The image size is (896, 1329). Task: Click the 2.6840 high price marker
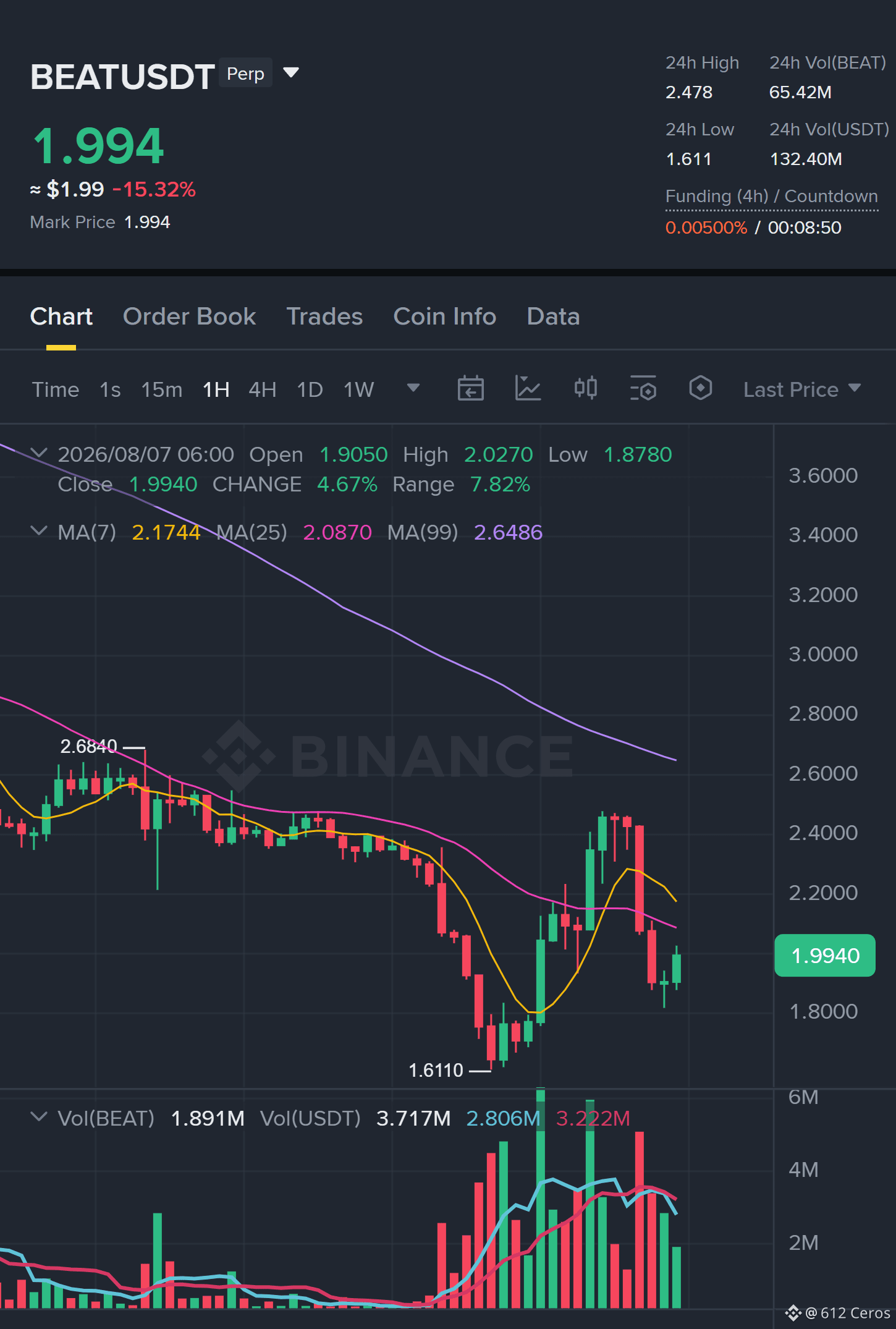89,747
